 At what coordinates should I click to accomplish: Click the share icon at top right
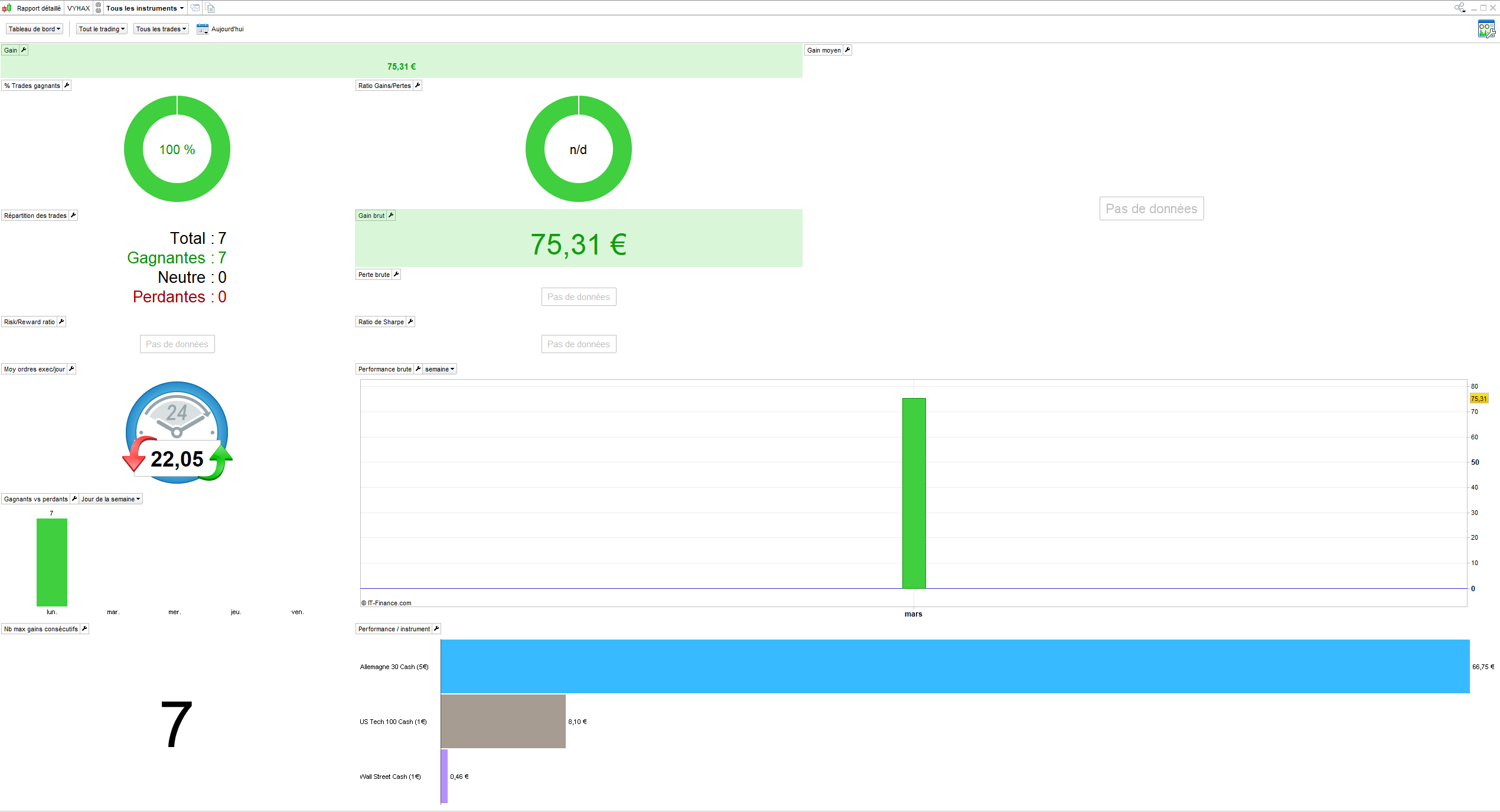click(x=1459, y=8)
